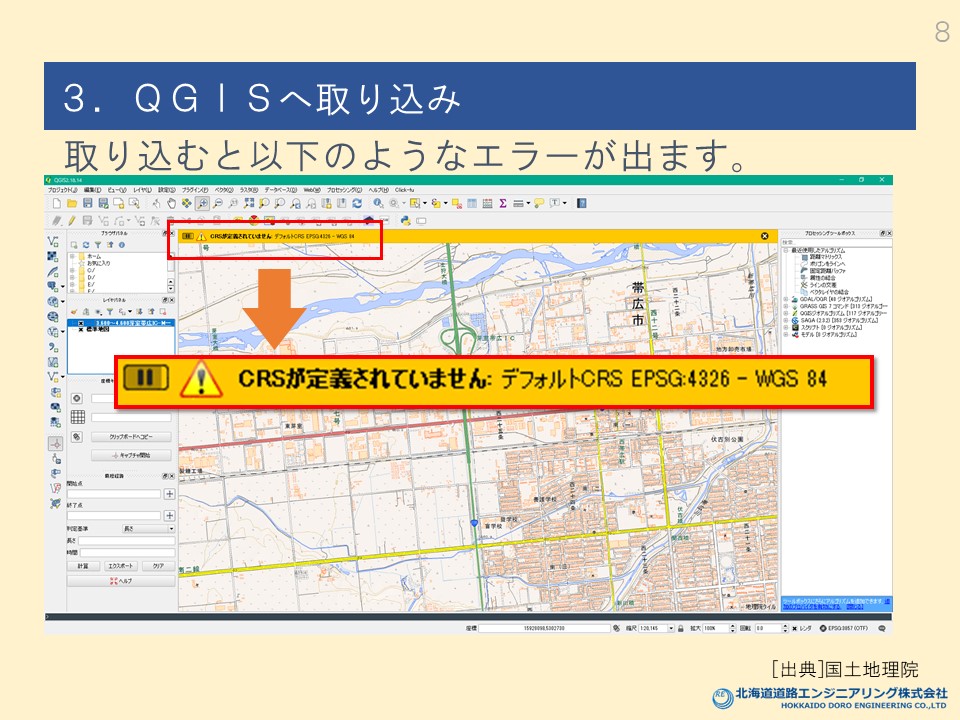Select the Pan Map hand tool
The image size is (960, 720).
pos(171,204)
